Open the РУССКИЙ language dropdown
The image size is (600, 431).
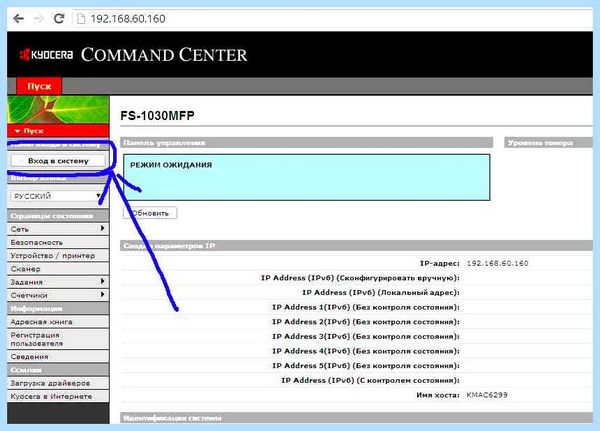pos(57,196)
